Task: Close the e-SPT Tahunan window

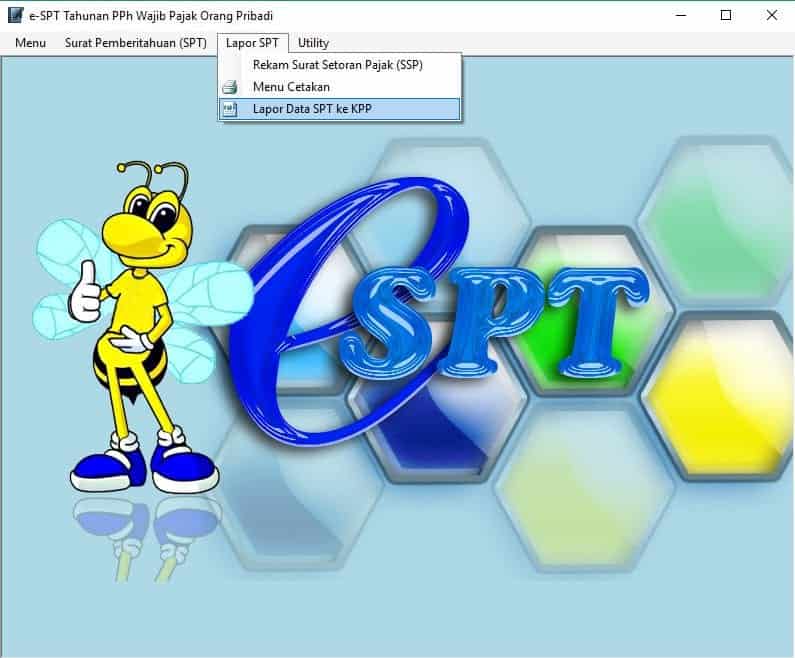Action: [x=772, y=15]
